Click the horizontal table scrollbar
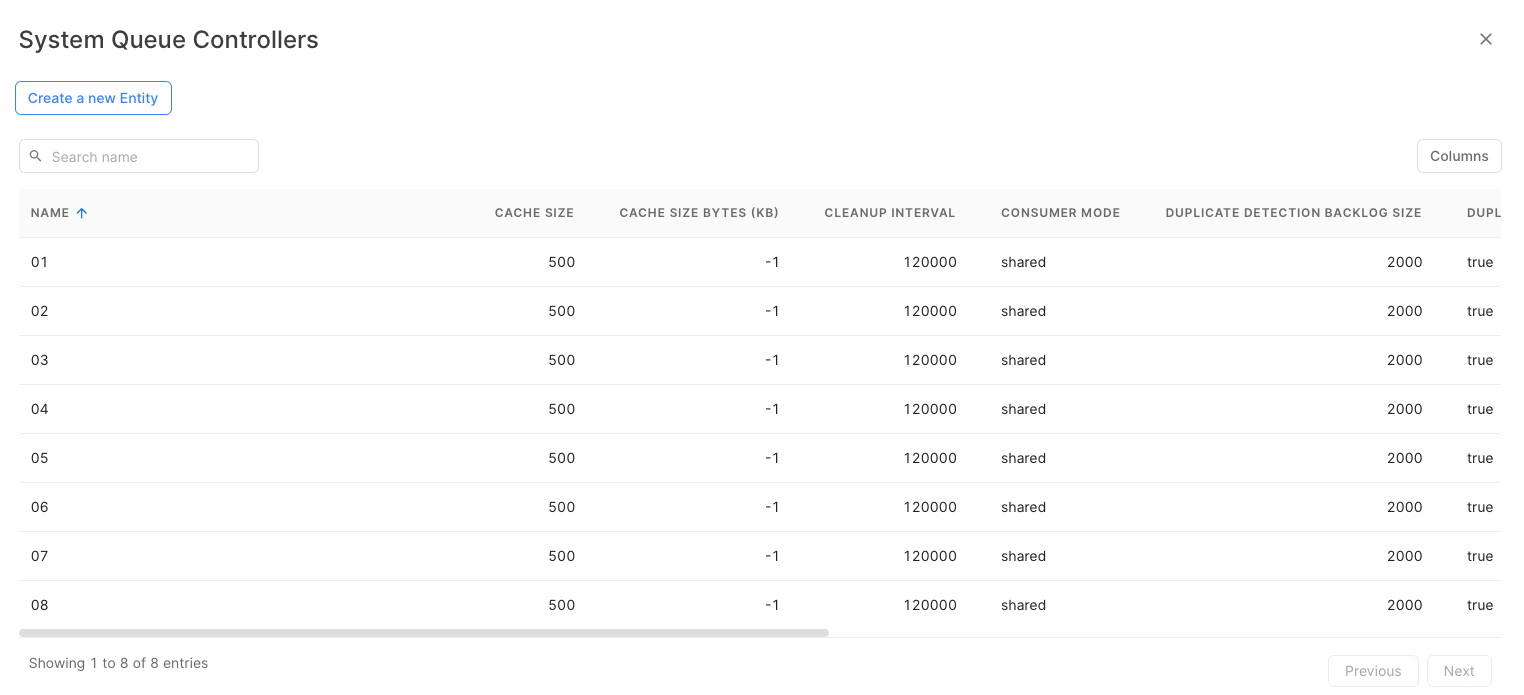 coord(424,633)
